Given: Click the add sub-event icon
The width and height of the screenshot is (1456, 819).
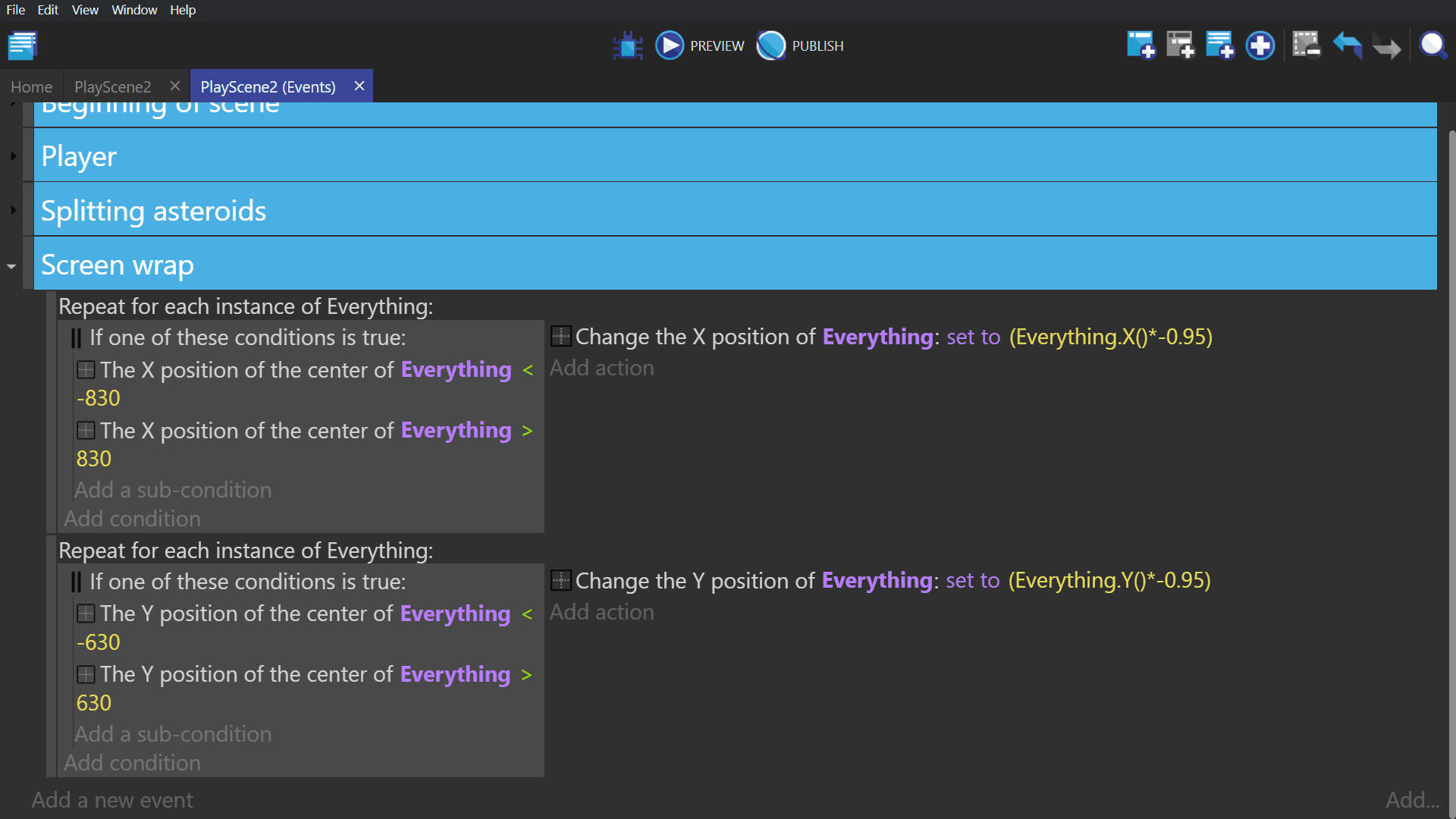Looking at the screenshot, I should pos(1180,45).
